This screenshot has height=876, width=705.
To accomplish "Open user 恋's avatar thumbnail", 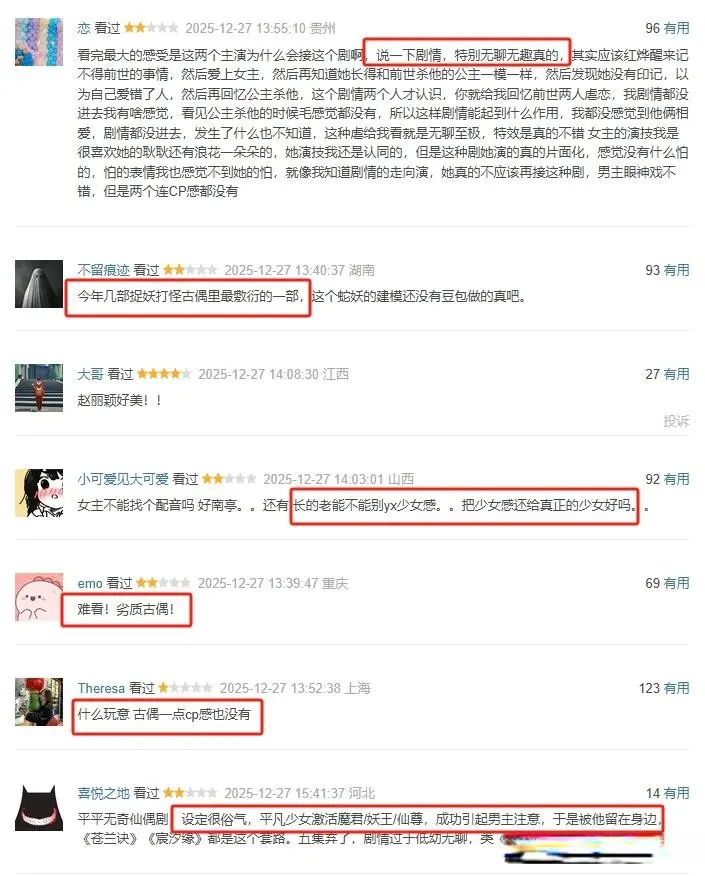I will (39, 42).
